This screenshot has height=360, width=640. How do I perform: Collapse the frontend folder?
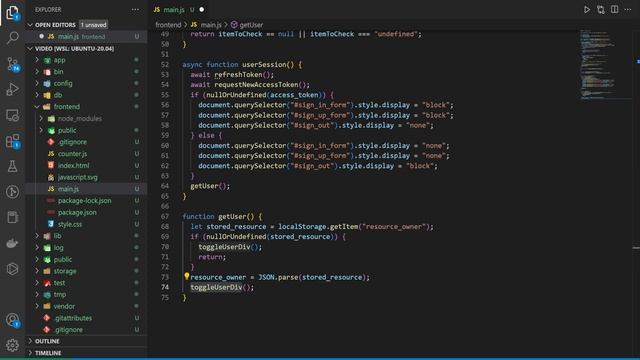tap(67, 107)
